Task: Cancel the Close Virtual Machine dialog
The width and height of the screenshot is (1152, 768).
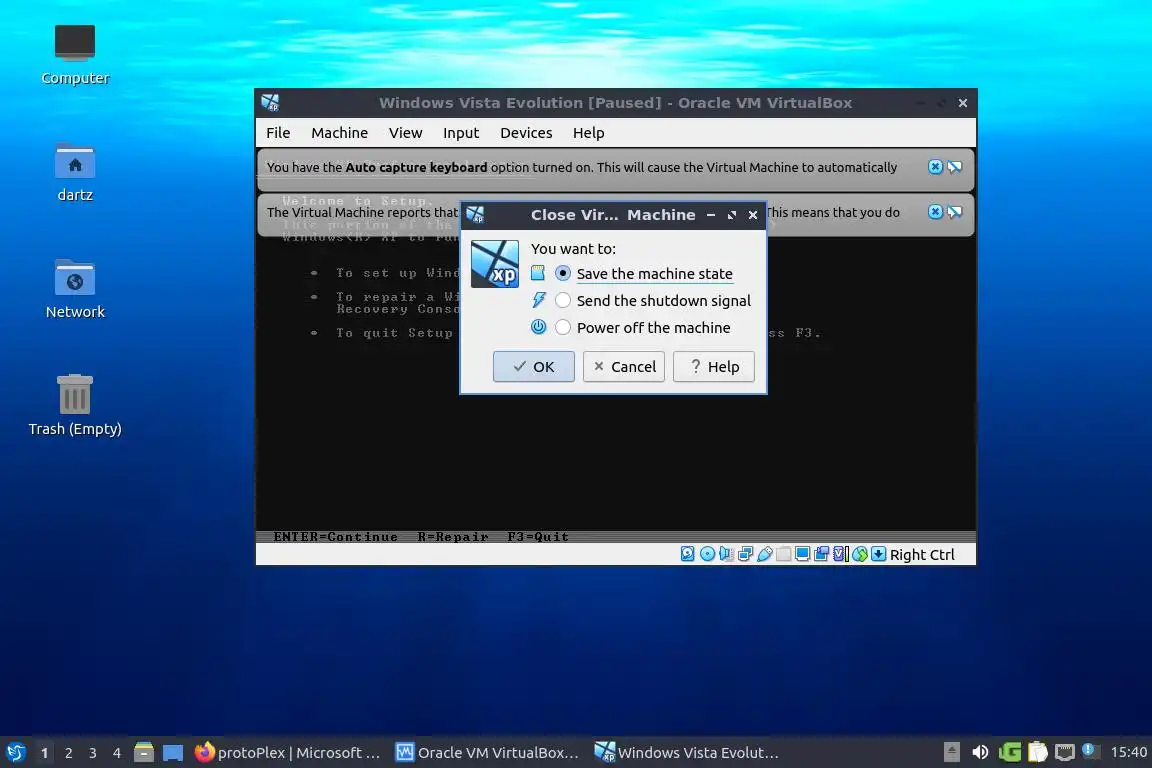Action: click(624, 367)
